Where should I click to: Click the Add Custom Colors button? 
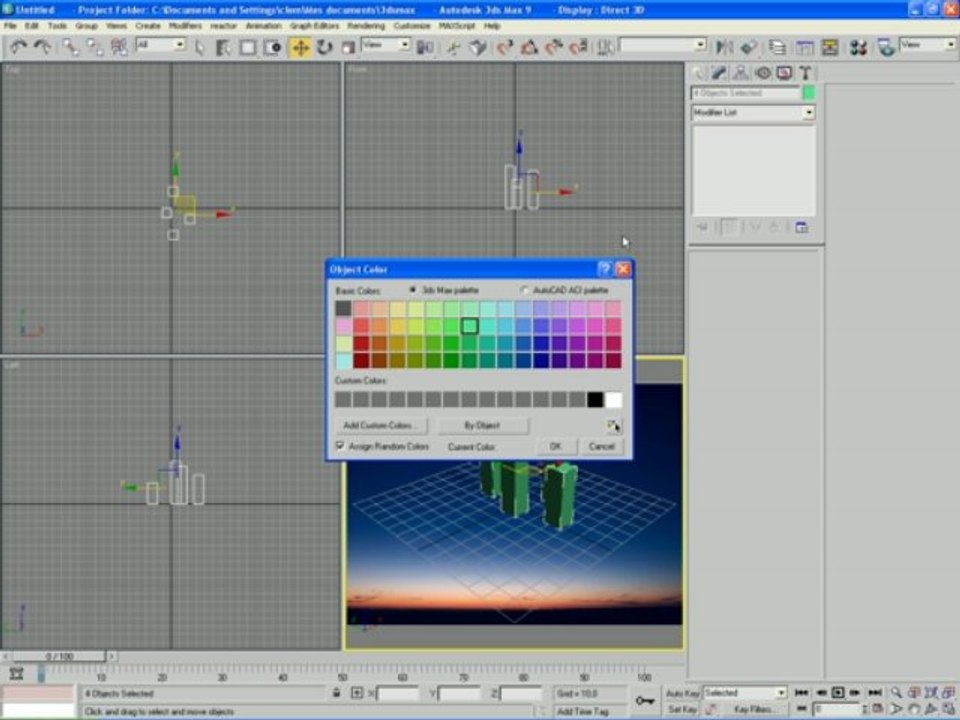(x=379, y=425)
